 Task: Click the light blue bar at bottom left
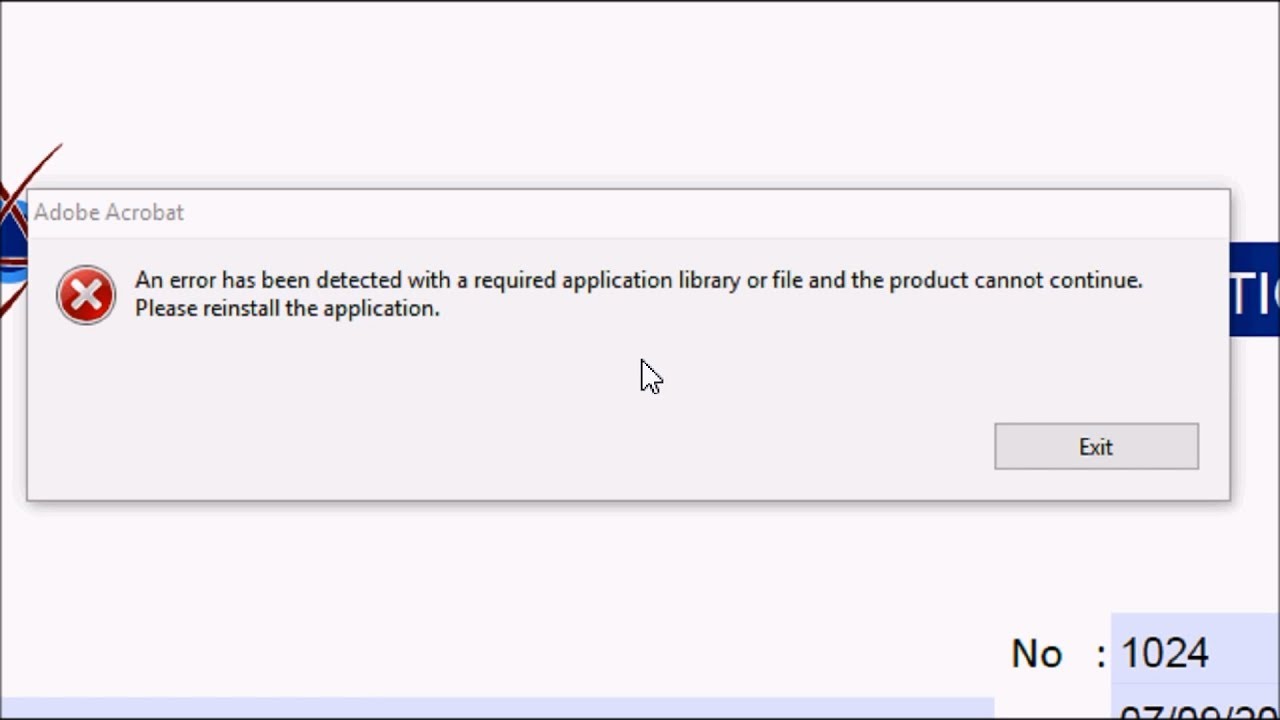(500, 709)
